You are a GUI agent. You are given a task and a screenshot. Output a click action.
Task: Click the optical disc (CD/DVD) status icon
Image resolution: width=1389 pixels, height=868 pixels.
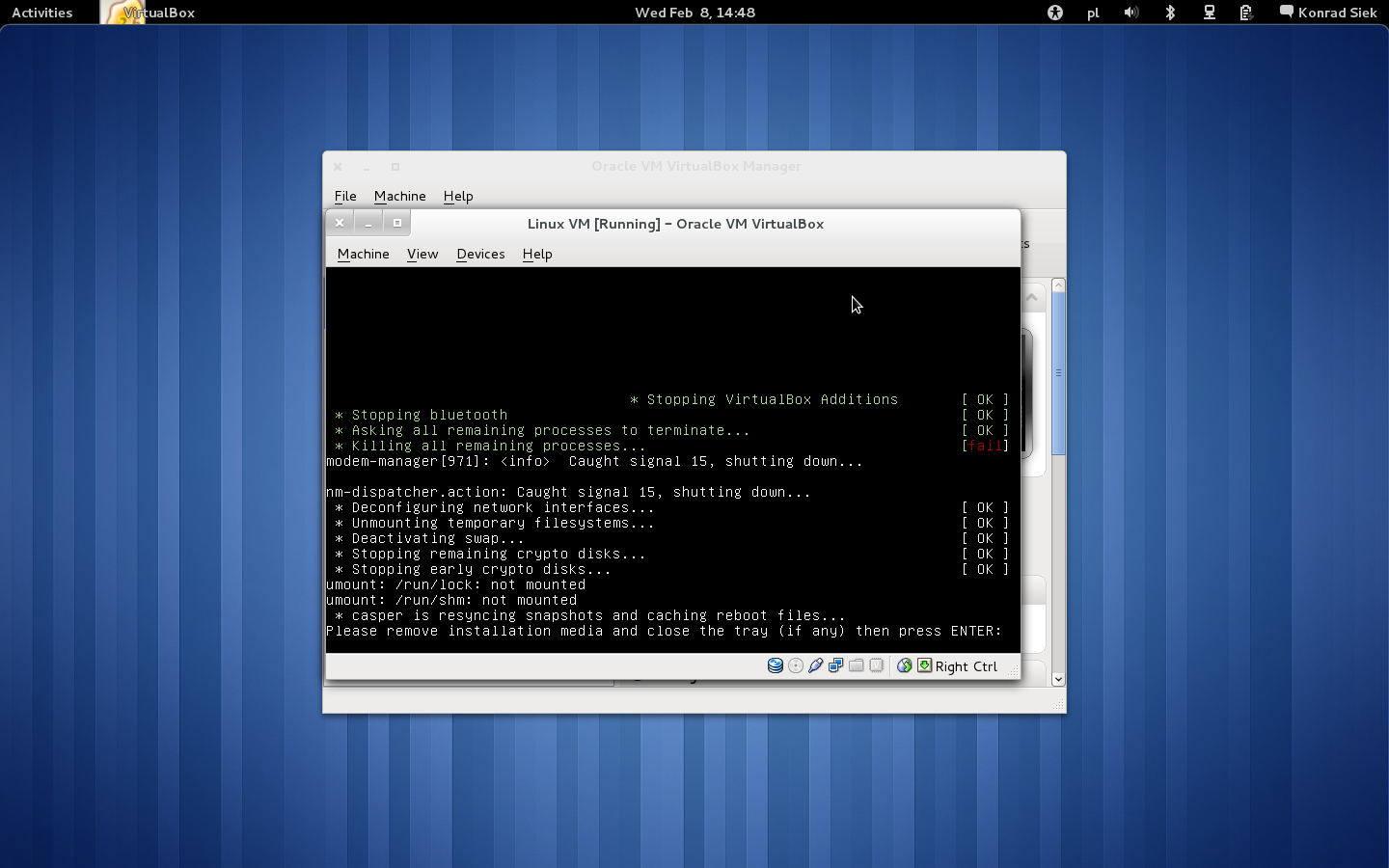796,666
